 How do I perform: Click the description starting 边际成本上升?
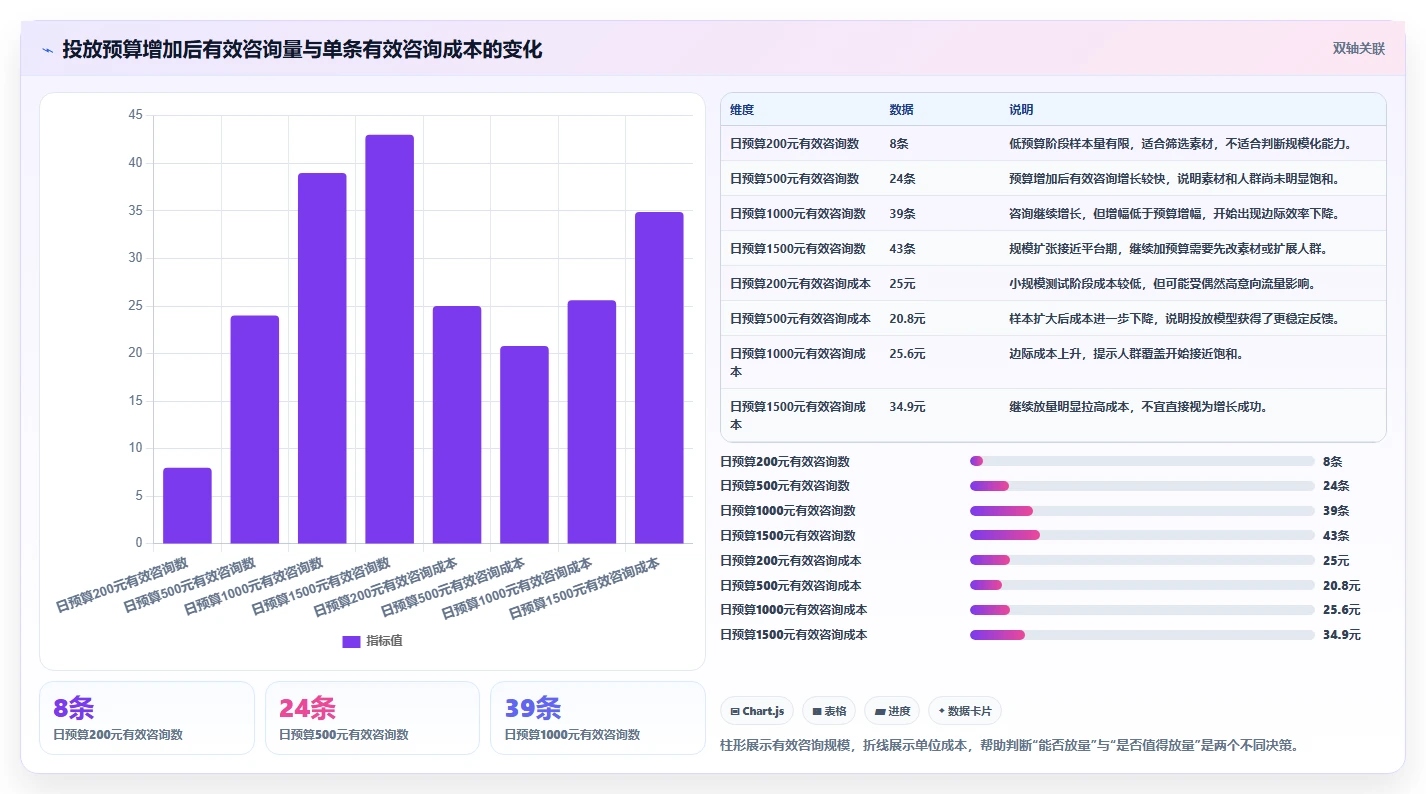1126,354
